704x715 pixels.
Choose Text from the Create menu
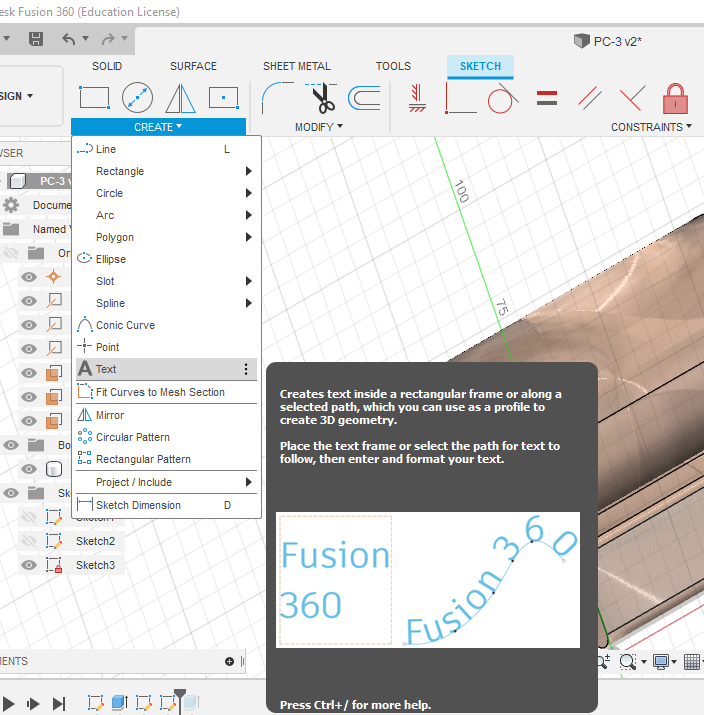click(166, 369)
